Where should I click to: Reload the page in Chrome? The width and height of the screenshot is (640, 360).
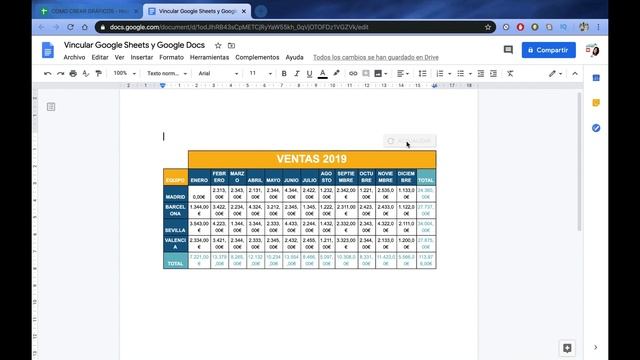tap(70, 27)
